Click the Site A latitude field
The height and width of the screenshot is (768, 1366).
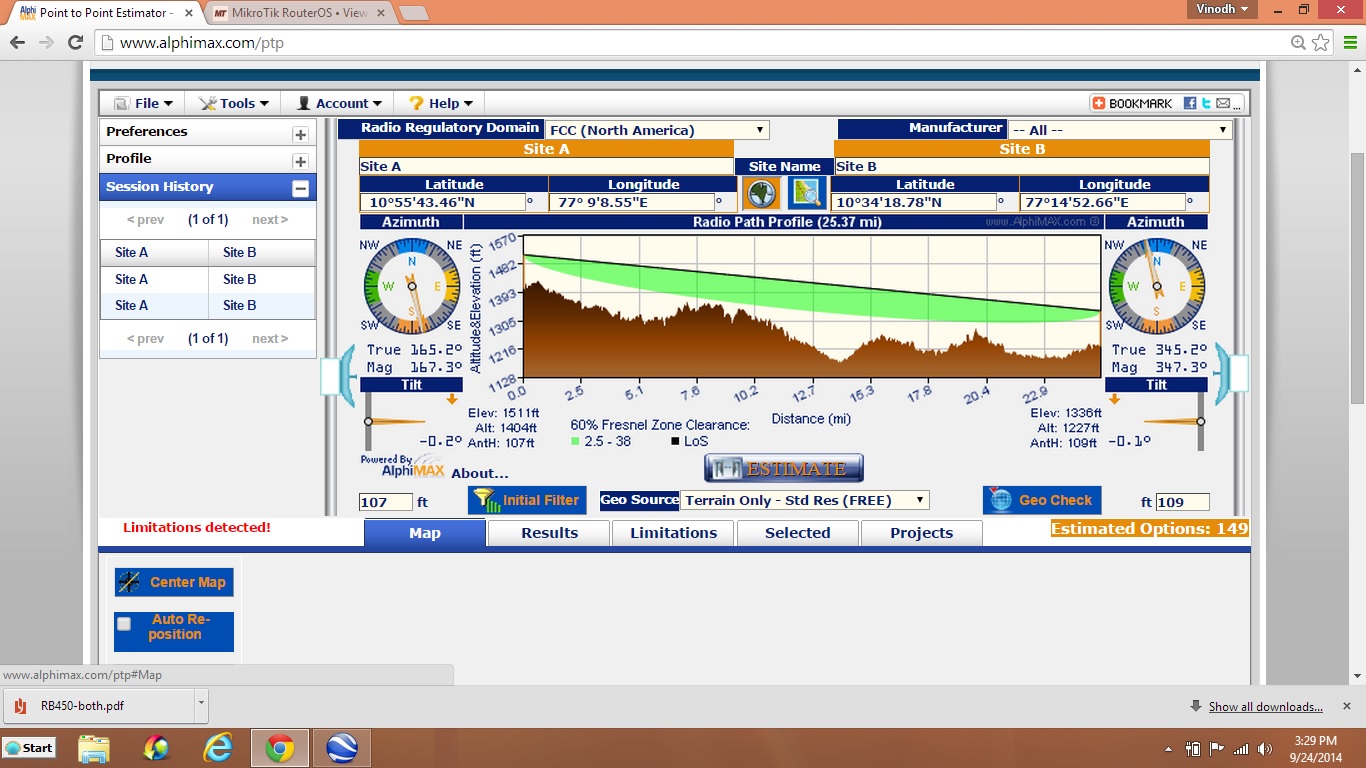442,202
